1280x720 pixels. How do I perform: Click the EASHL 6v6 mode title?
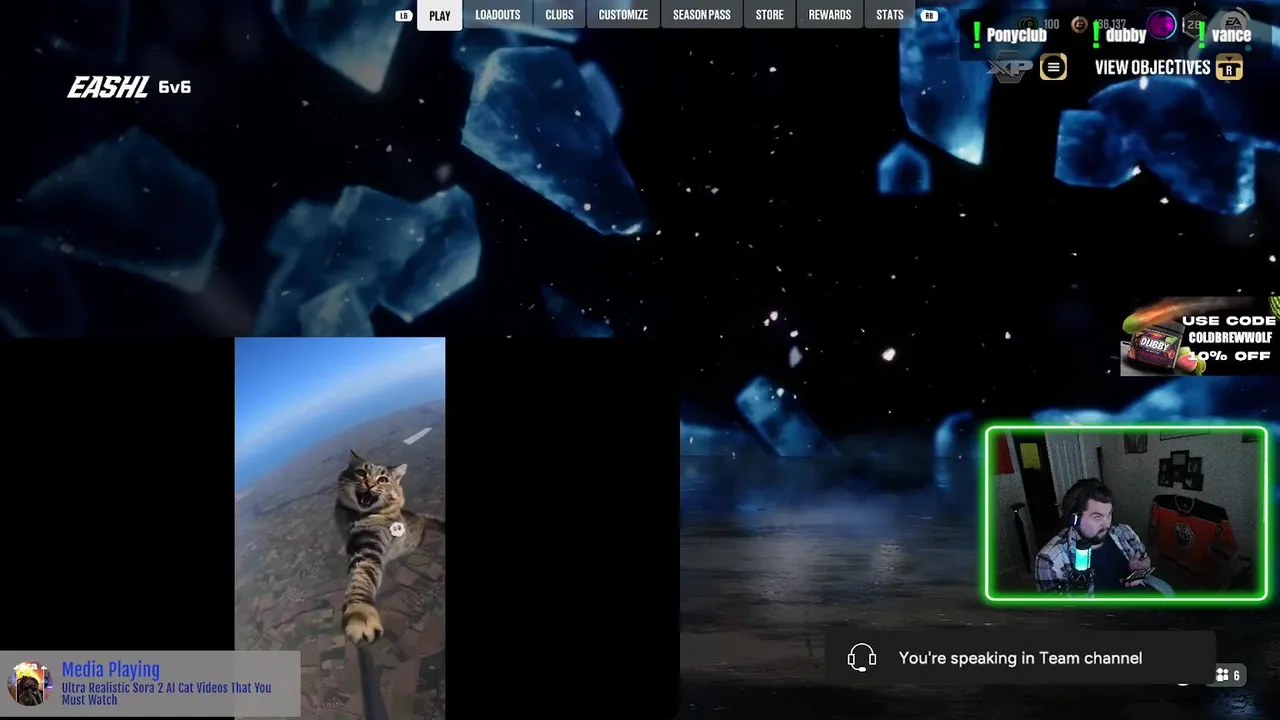coord(129,87)
